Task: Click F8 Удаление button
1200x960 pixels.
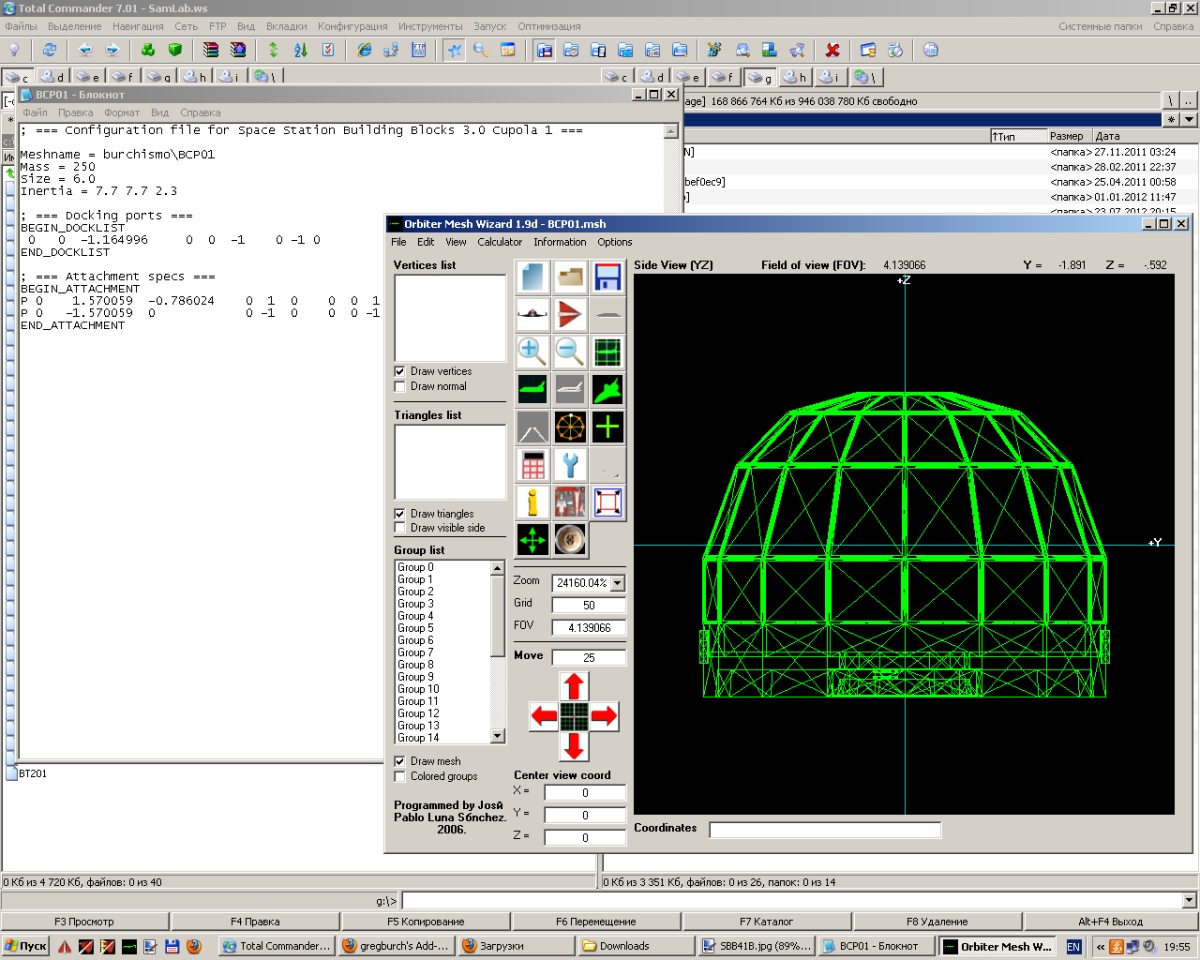Action: (x=938, y=921)
